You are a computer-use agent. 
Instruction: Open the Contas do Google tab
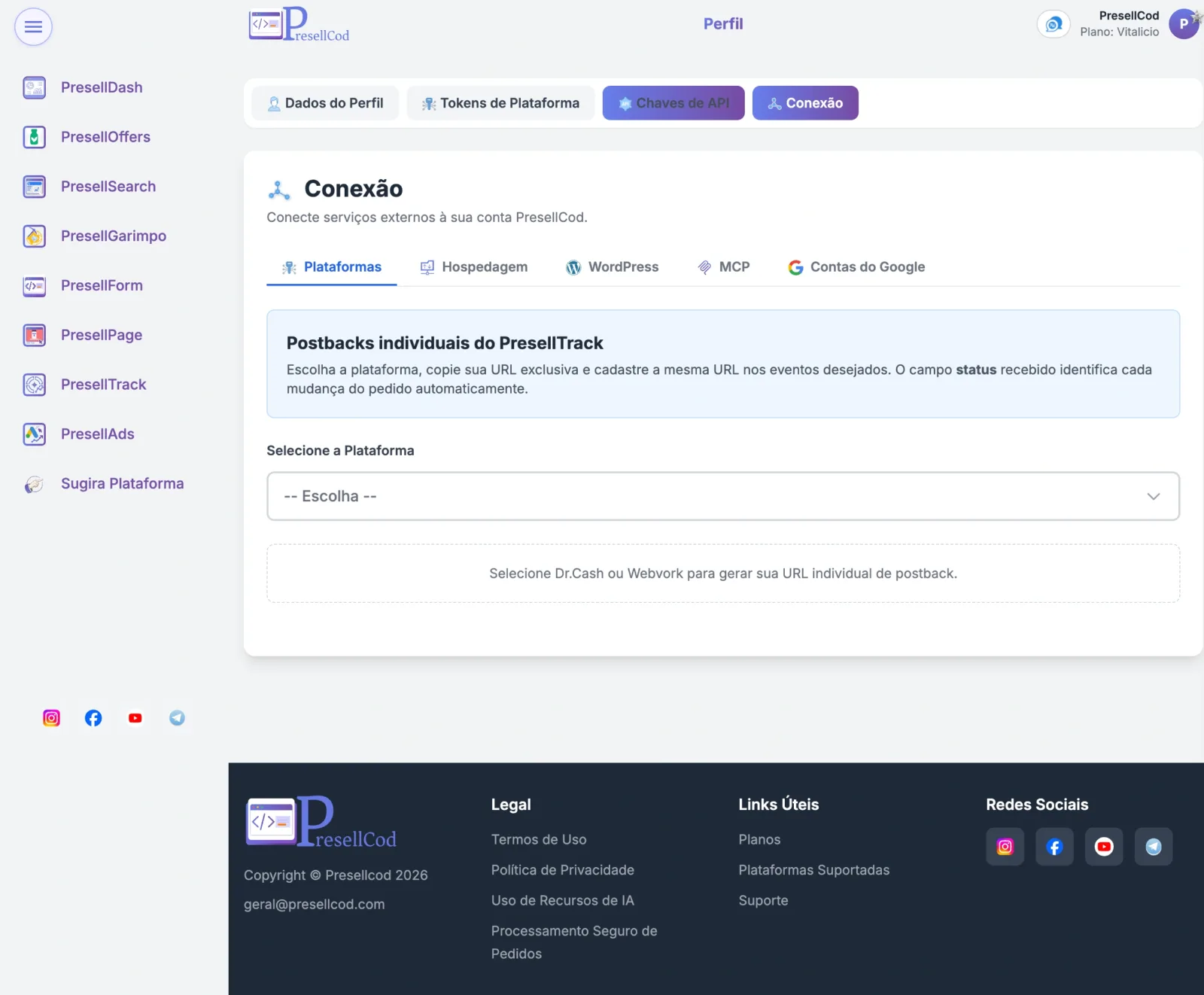[x=856, y=267]
